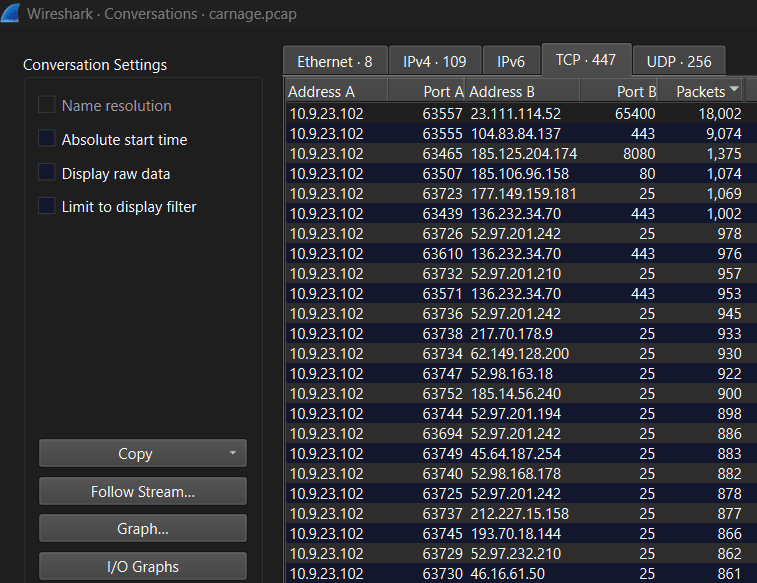Click port 63610 in Port A column
The height and width of the screenshot is (583, 757).
click(442, 253)
